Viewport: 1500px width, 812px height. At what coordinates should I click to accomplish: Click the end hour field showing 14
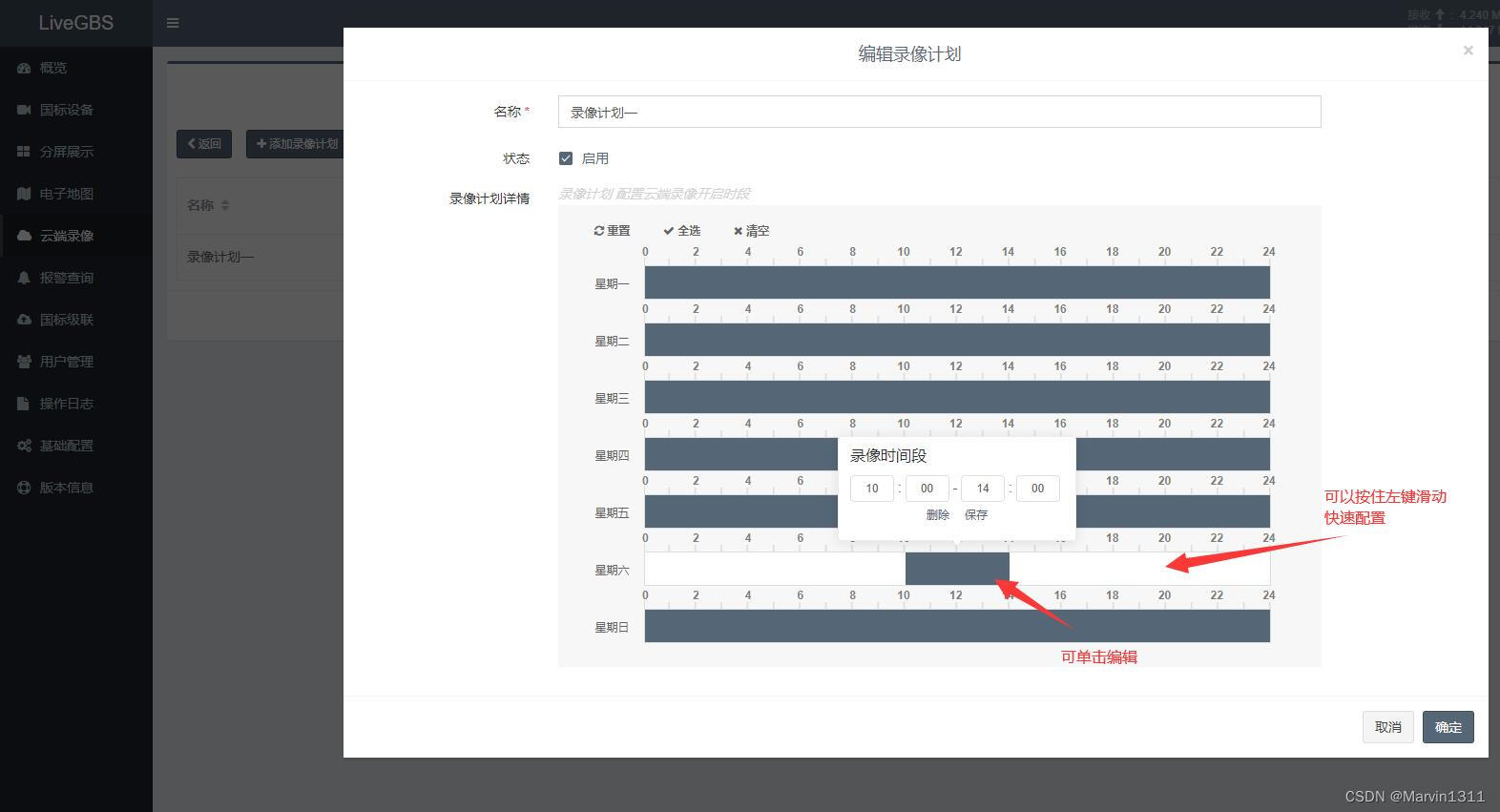[983, 489]
